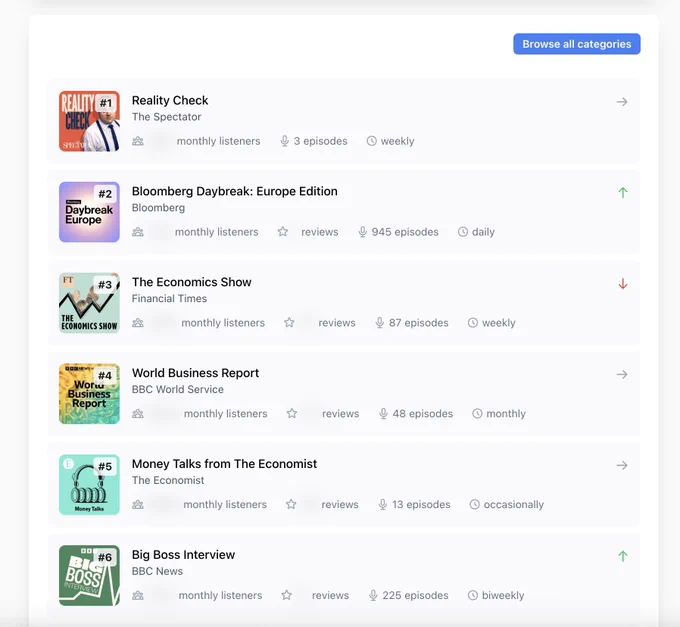The image size is (680, 627).
Task: Click the unchanged-rank arrow on Reality Check
Action: (x=622, y=102)
